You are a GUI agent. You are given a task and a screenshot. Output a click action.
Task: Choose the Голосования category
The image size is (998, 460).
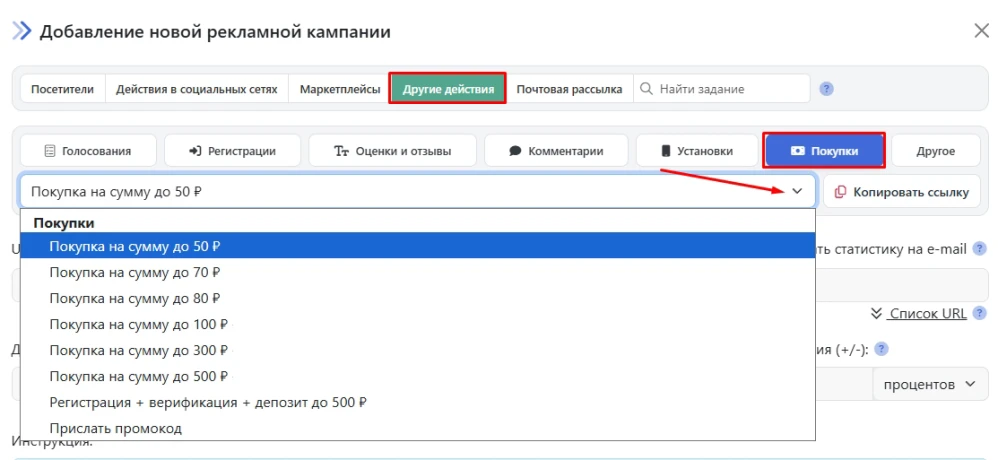[88, 151]
